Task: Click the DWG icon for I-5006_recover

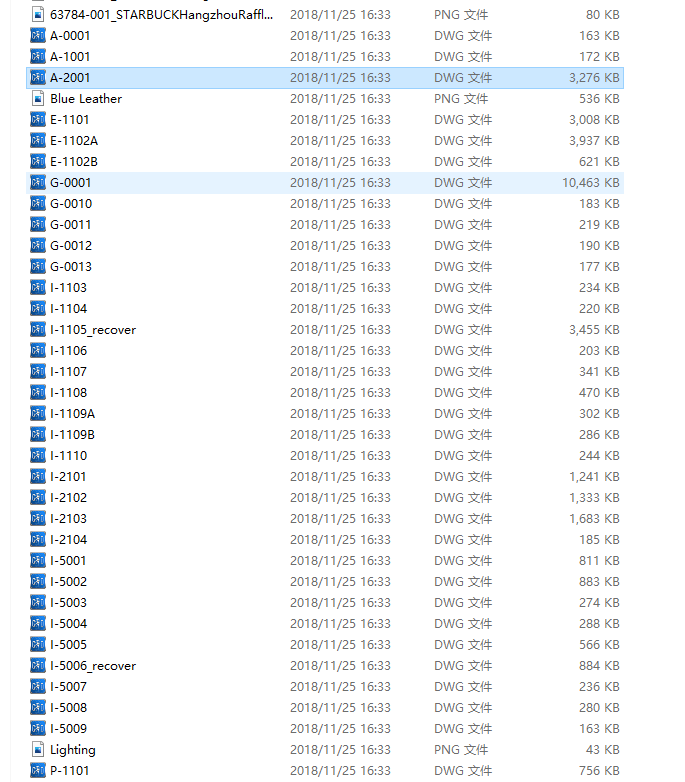Action: click(38, 666)
